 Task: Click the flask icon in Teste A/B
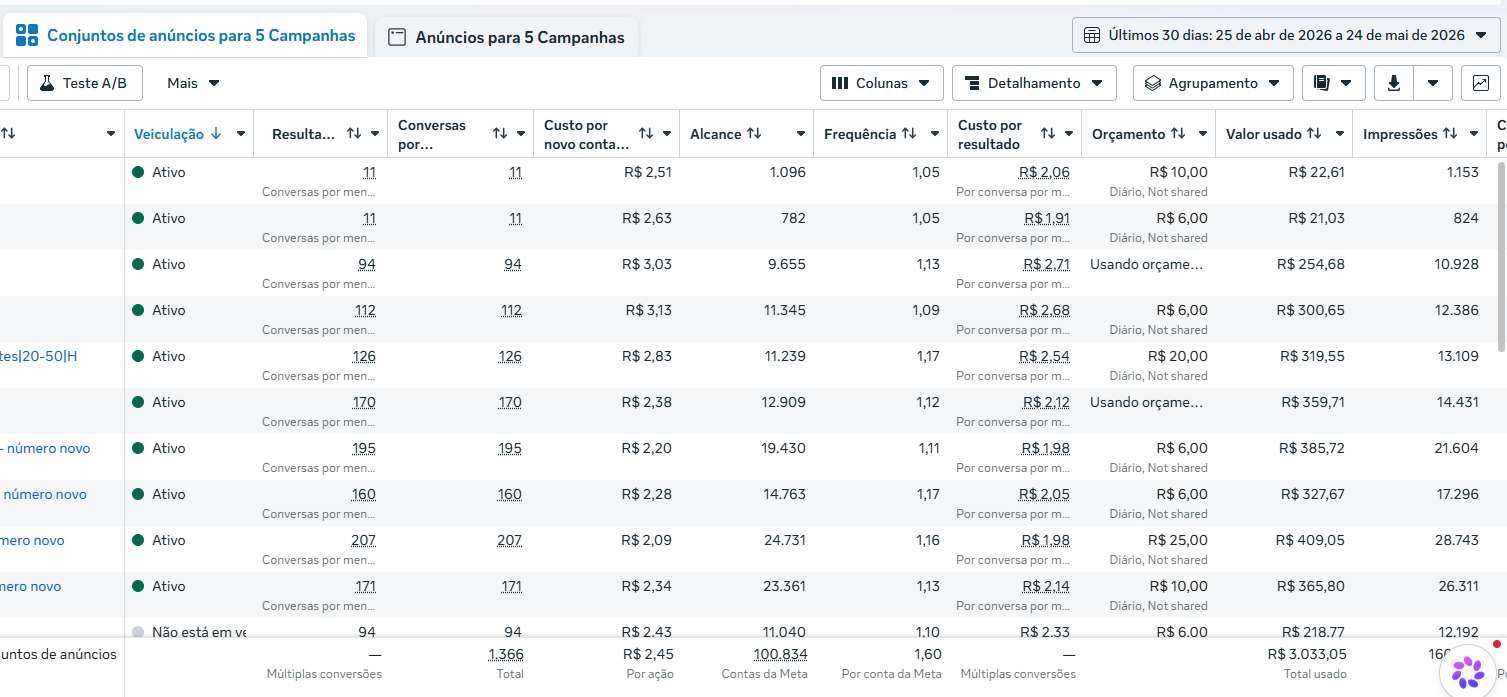[46, 83]
